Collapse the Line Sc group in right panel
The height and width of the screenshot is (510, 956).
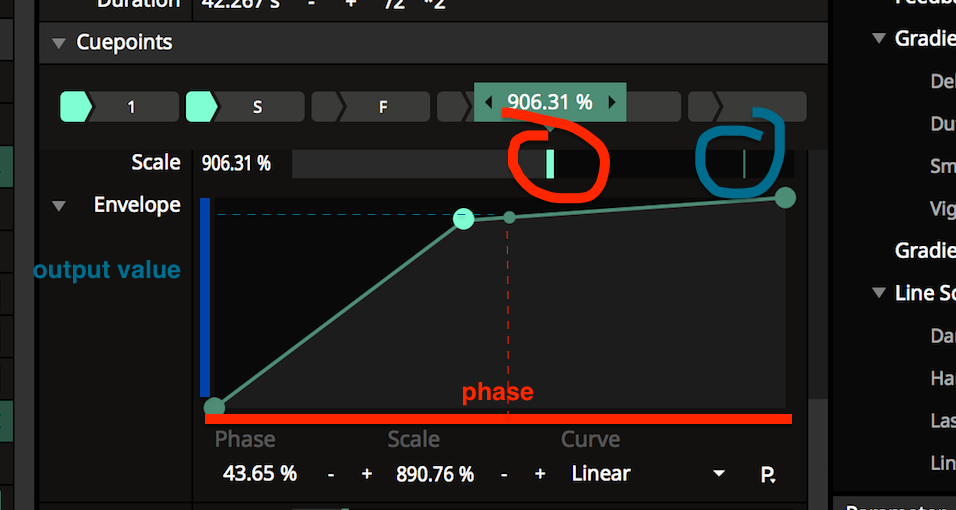879,293
